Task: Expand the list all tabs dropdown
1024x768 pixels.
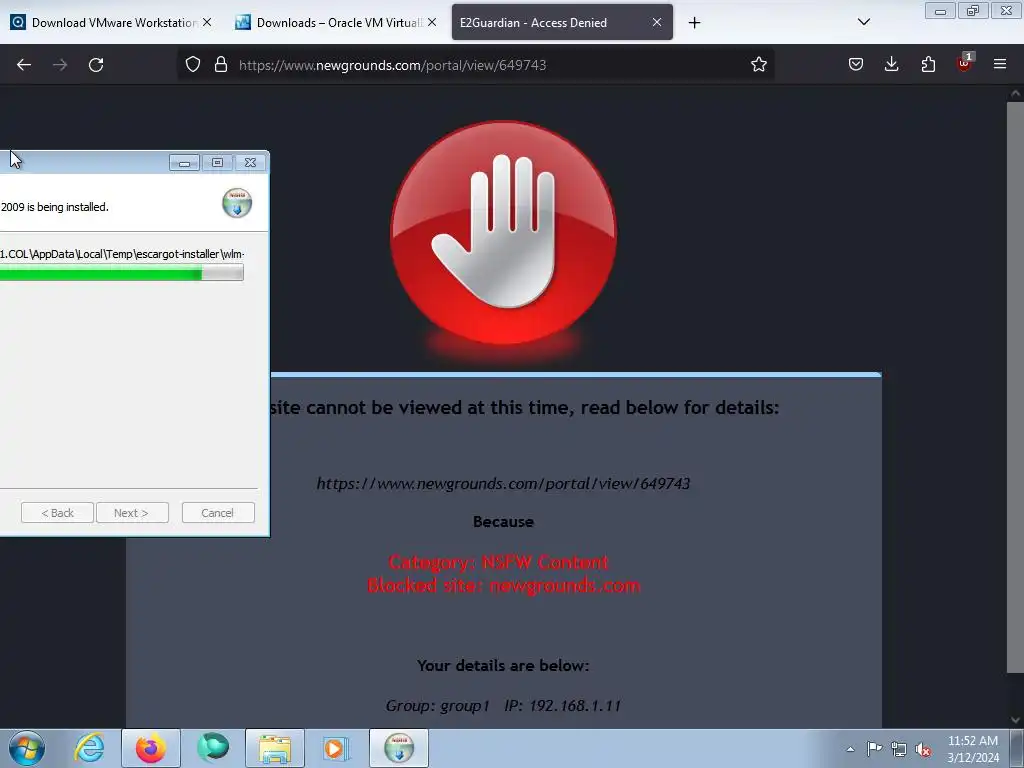Action: click(863, 23)
